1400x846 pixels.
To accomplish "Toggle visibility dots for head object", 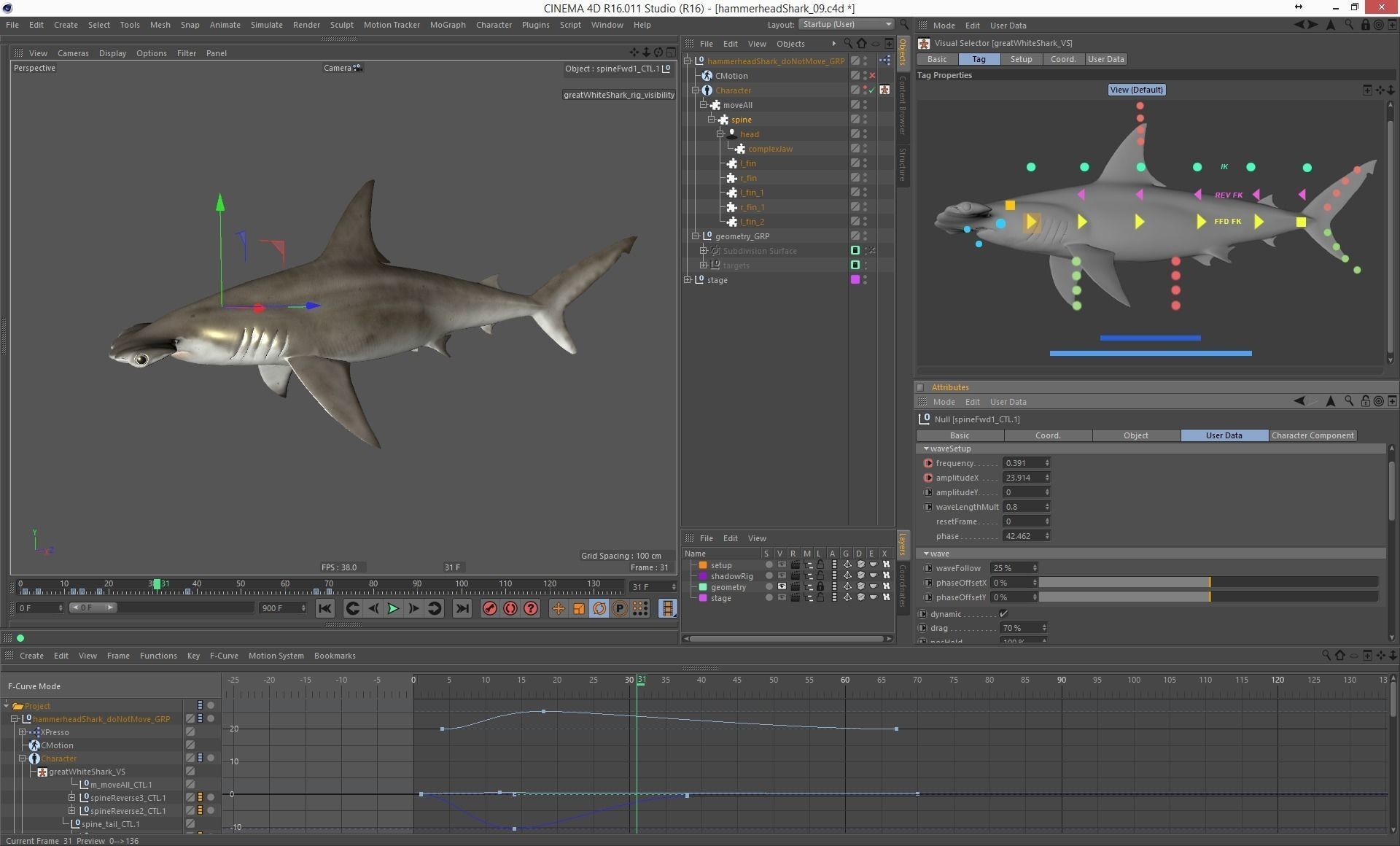I will click(866, 134).
